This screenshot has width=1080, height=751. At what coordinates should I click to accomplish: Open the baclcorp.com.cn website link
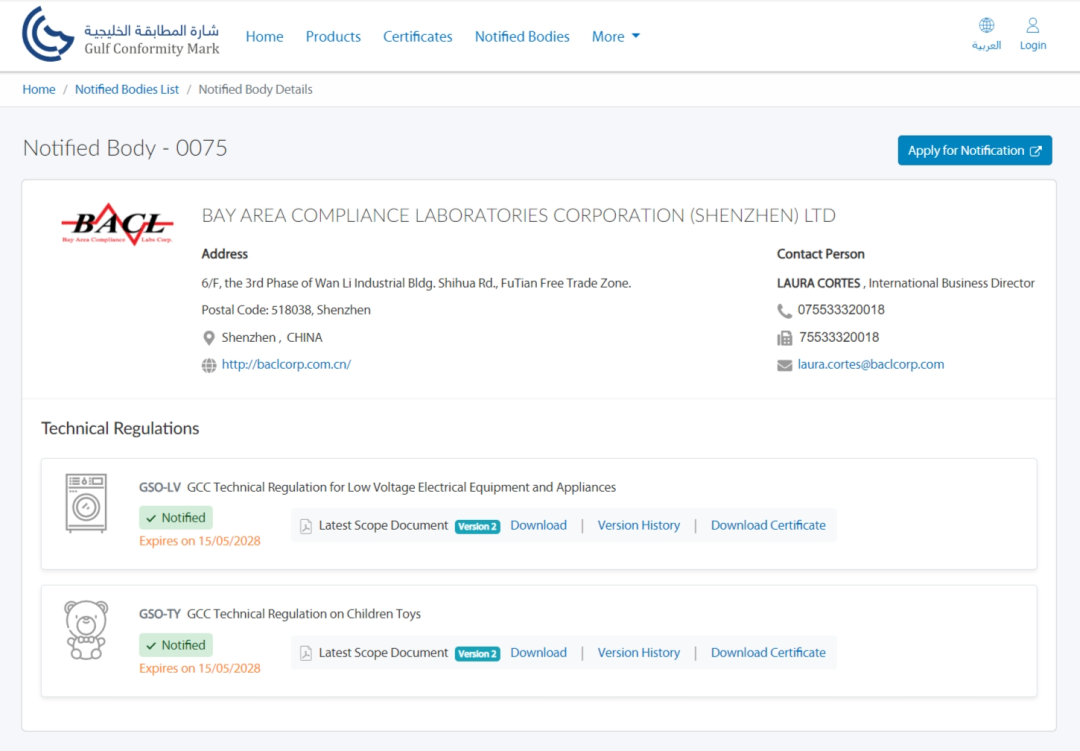click(x=286, y=365)
